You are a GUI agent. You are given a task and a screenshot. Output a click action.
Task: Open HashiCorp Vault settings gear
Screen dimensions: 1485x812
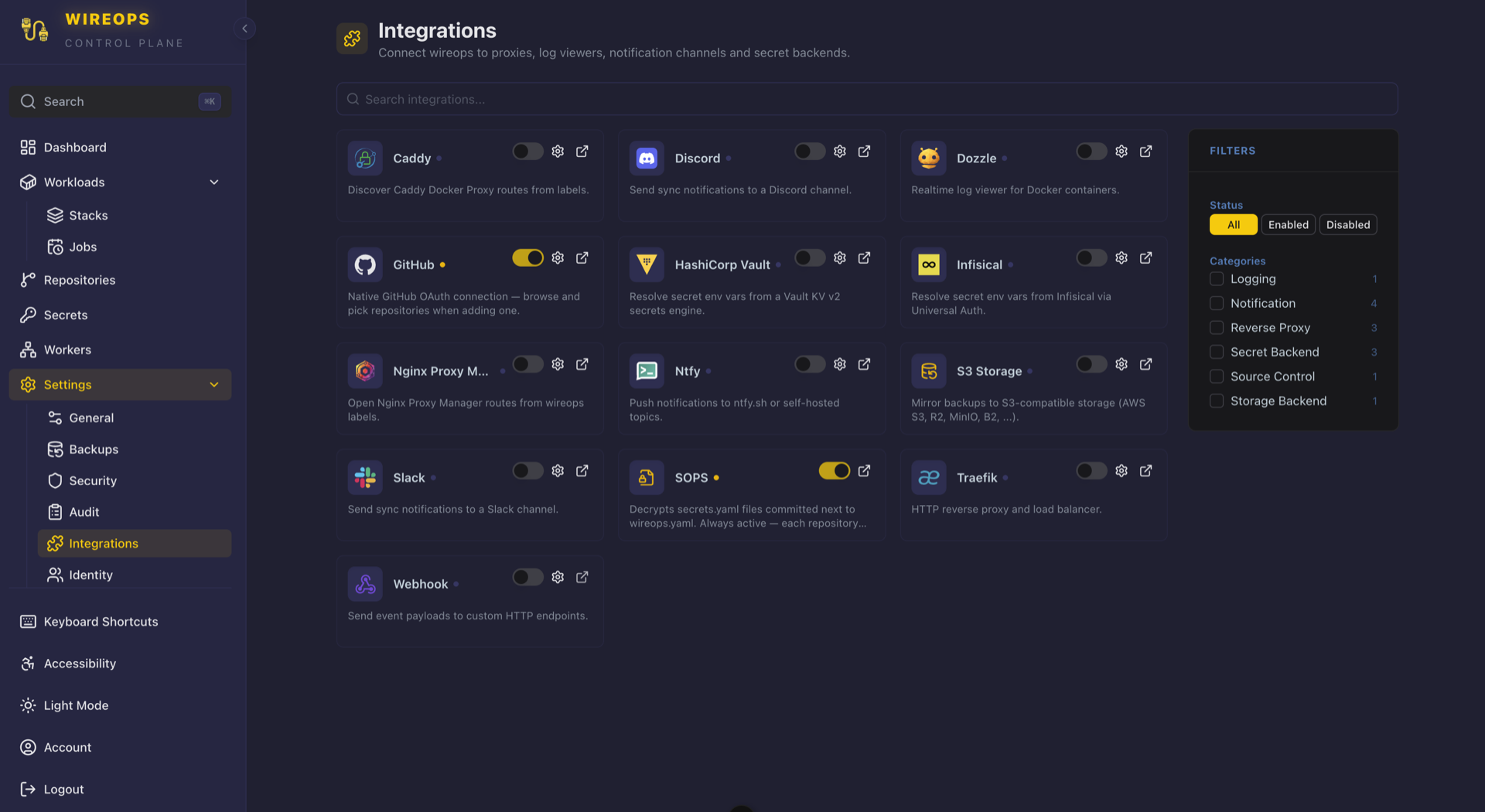pyautogui.click(x=840, y=258)
